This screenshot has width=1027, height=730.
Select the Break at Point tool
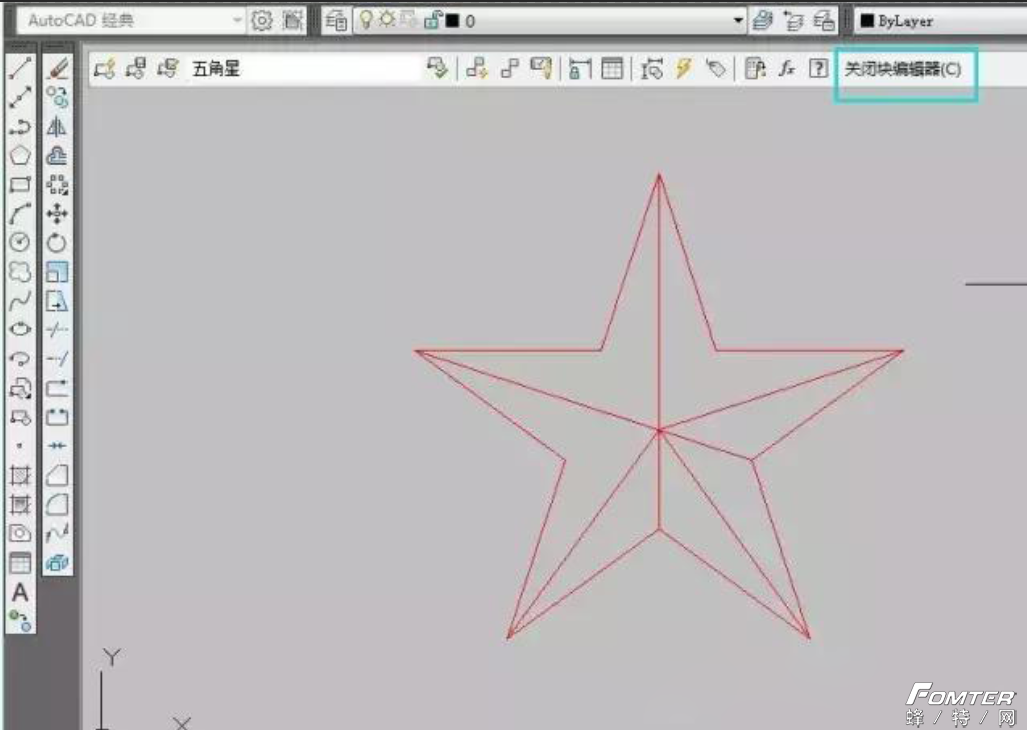[57, 388]
